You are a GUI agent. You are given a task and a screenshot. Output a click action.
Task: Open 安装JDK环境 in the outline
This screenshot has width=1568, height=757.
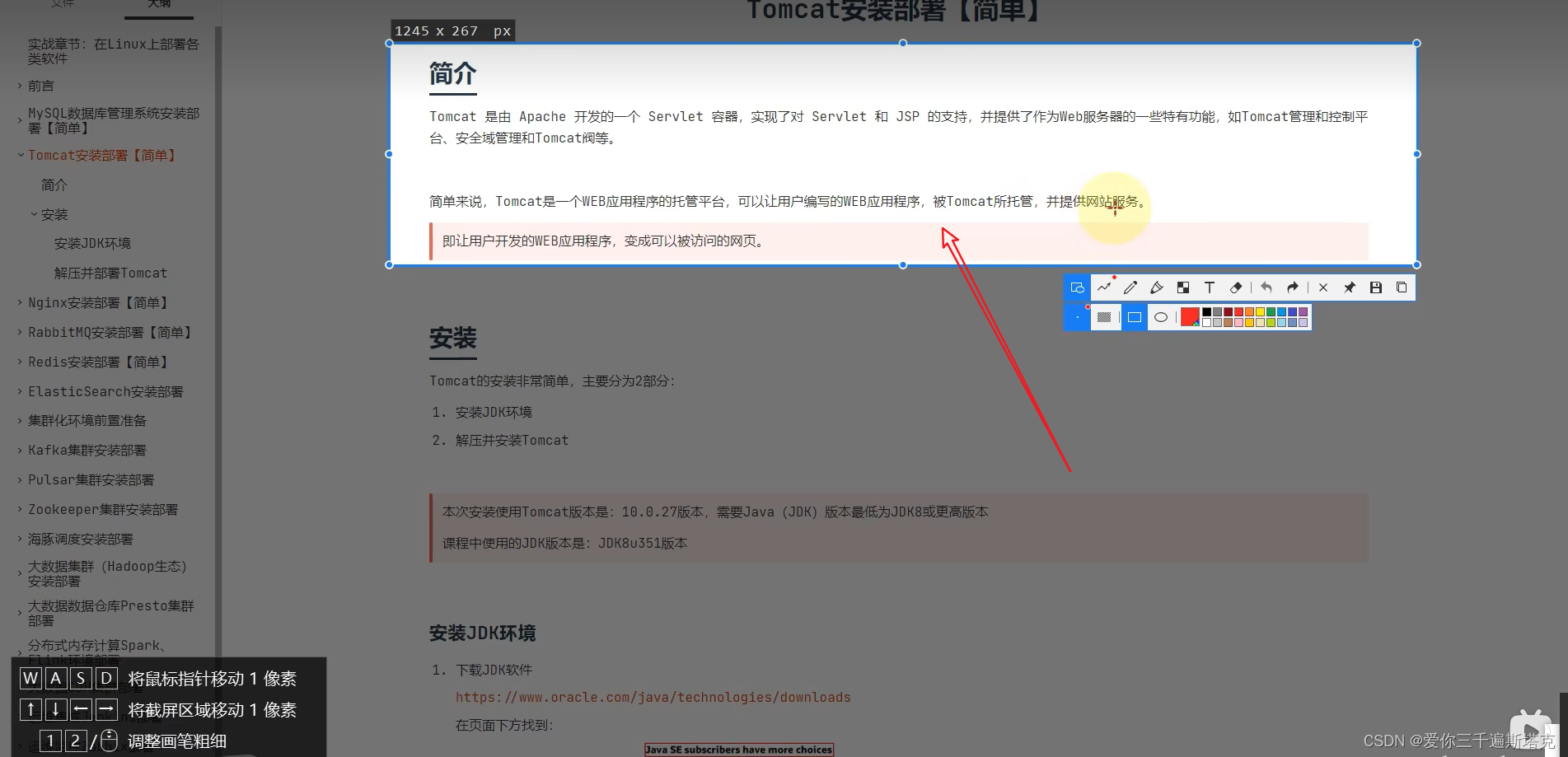coord(92,243)
